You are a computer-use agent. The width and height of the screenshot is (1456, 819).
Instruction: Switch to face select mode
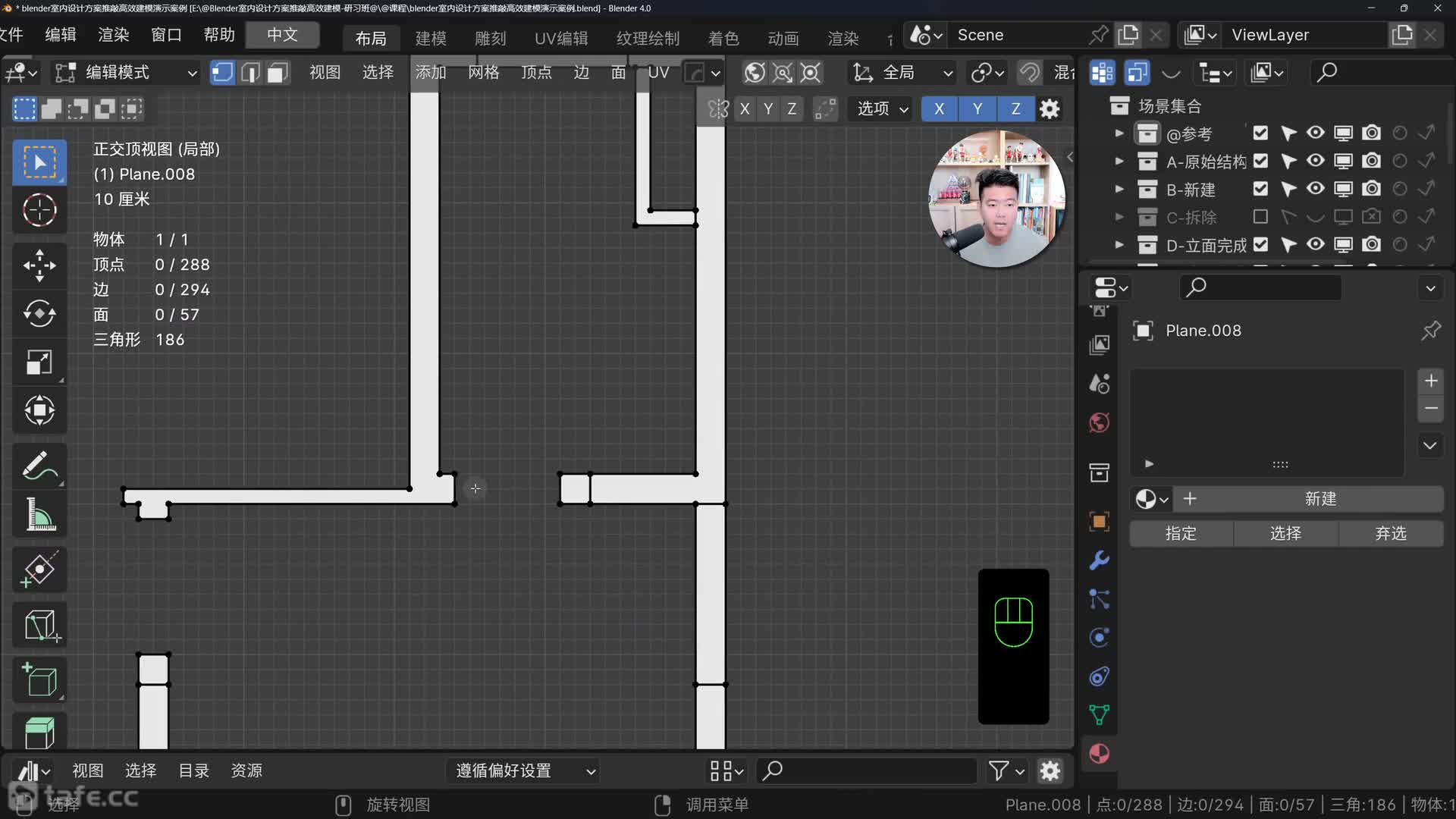(278, 73)
